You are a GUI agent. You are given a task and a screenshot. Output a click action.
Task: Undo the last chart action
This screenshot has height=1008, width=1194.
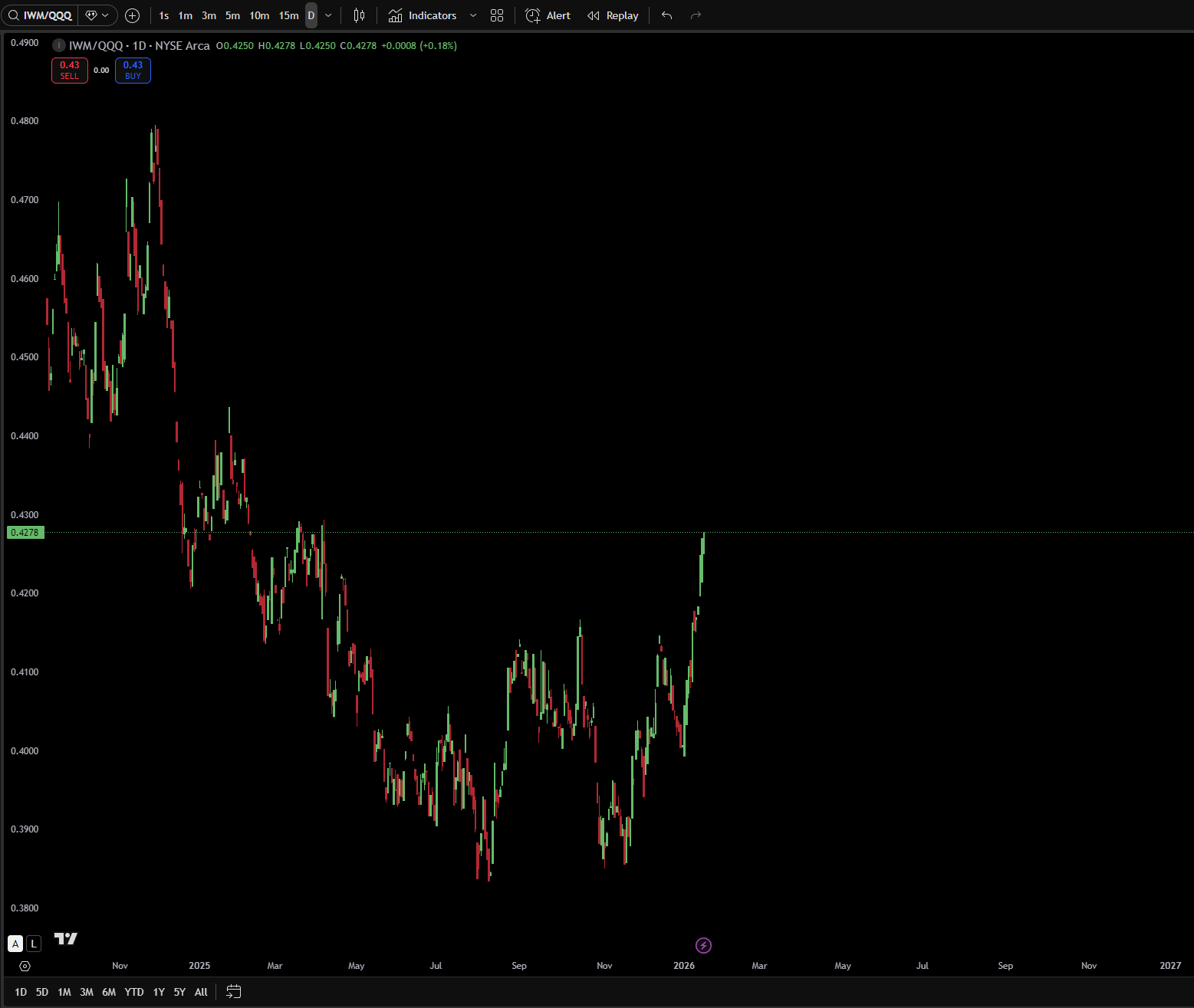667,15
